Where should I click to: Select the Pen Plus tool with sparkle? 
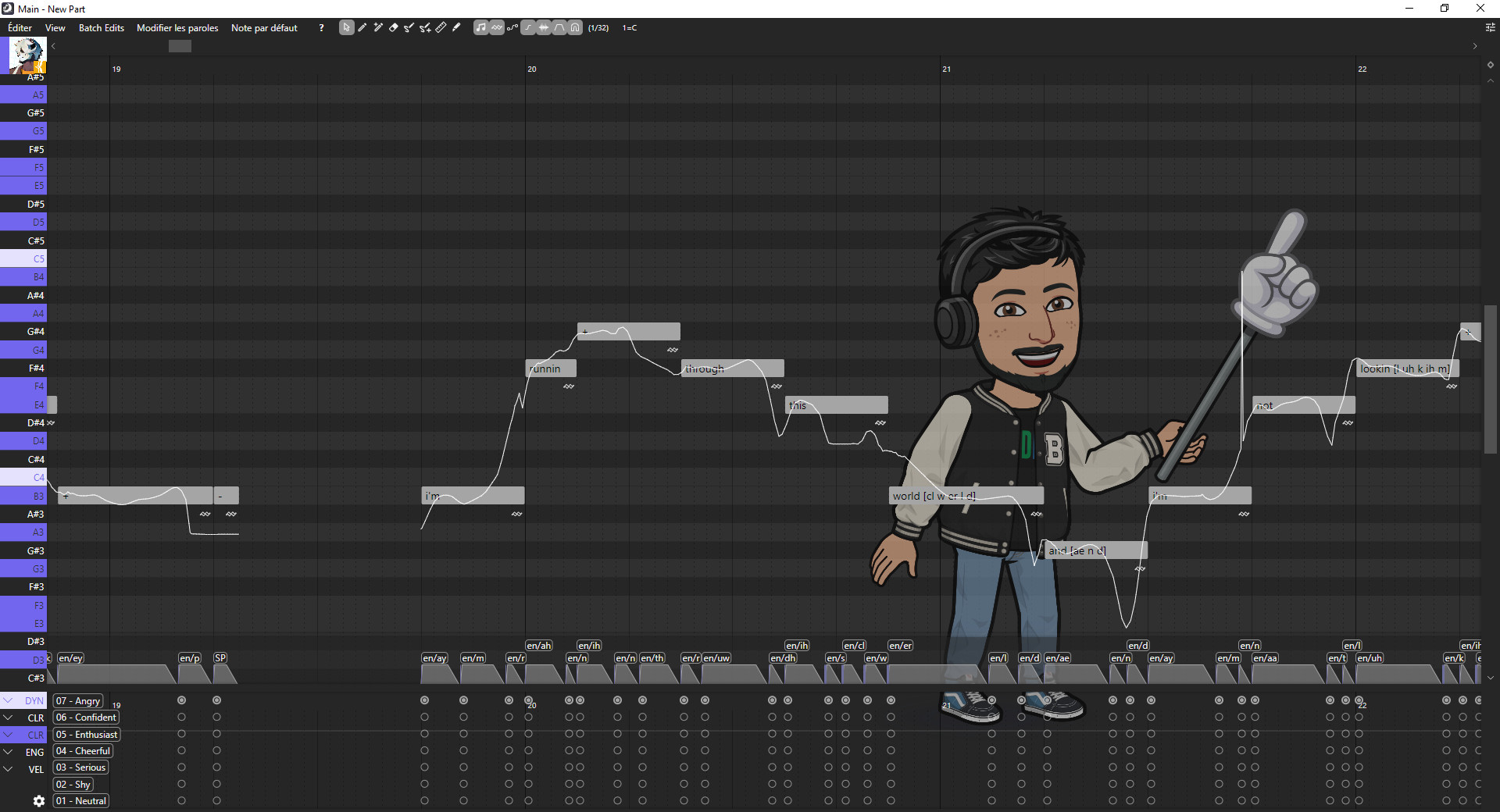point(378,28)
